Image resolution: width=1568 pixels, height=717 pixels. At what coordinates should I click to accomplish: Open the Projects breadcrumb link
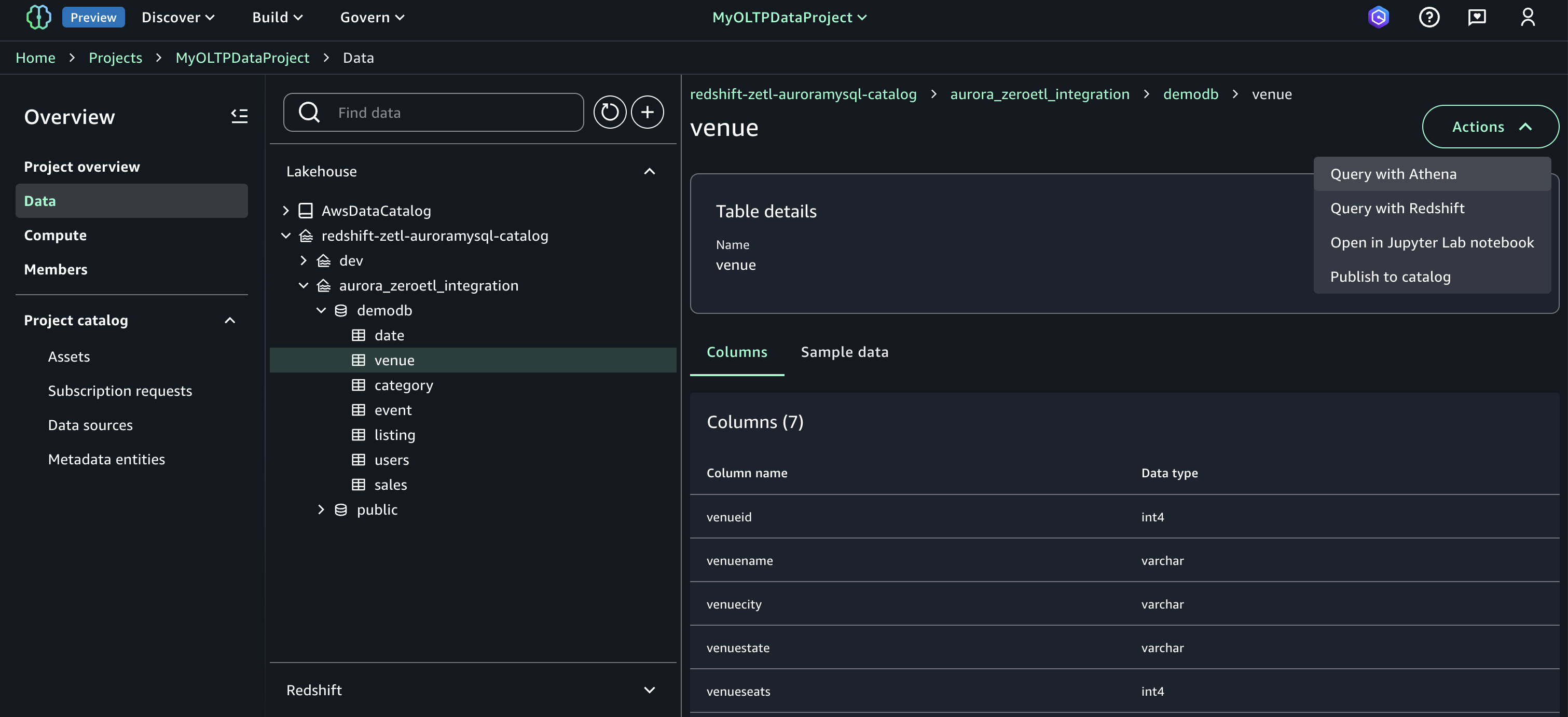tap(115, 58)
